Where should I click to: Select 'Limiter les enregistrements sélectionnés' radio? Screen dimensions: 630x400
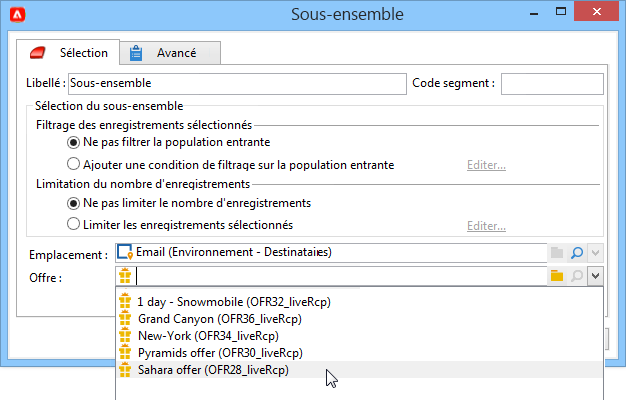pos(73,224)
